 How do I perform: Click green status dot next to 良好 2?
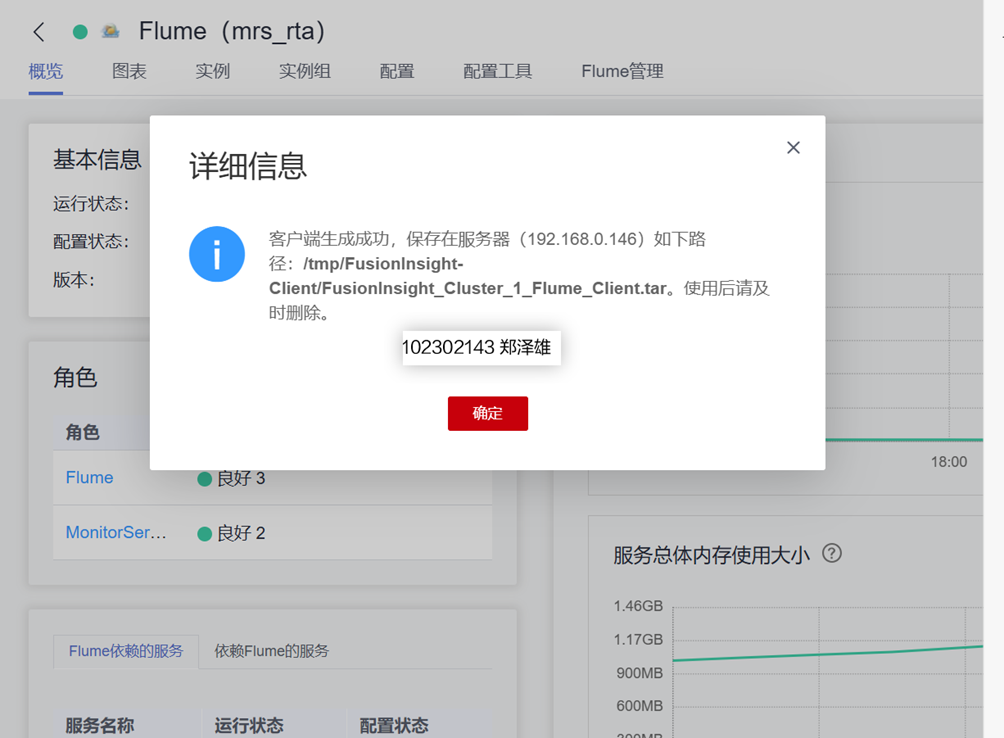[x=205, y=534]
